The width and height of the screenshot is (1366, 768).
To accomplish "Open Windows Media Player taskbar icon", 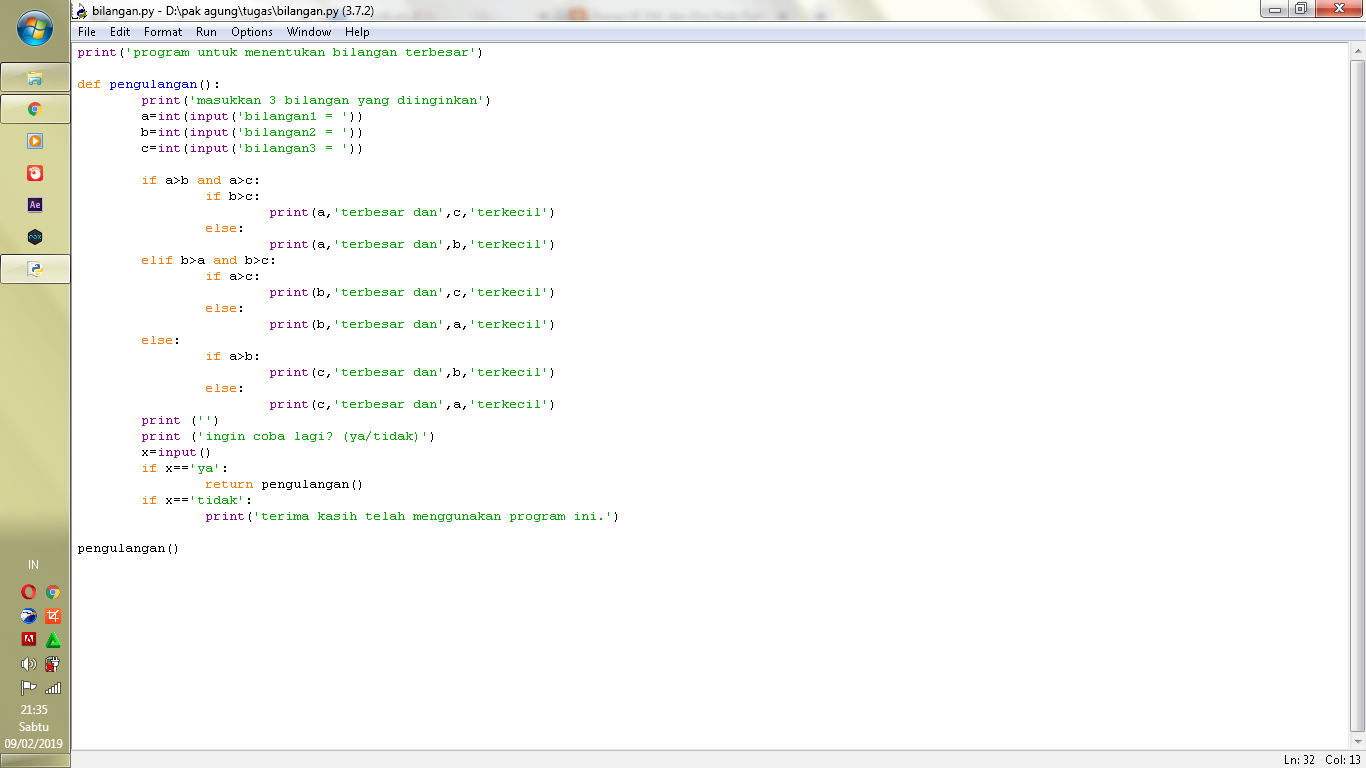I will coord(35,141).
